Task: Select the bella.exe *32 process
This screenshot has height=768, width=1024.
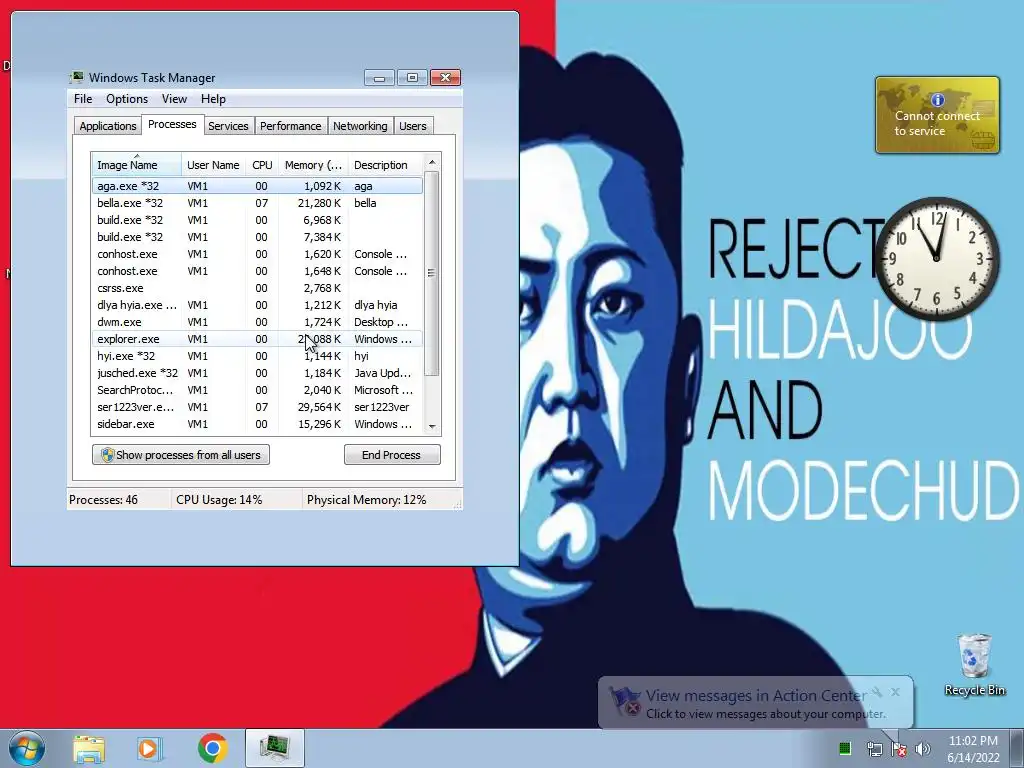Action: 257,202
